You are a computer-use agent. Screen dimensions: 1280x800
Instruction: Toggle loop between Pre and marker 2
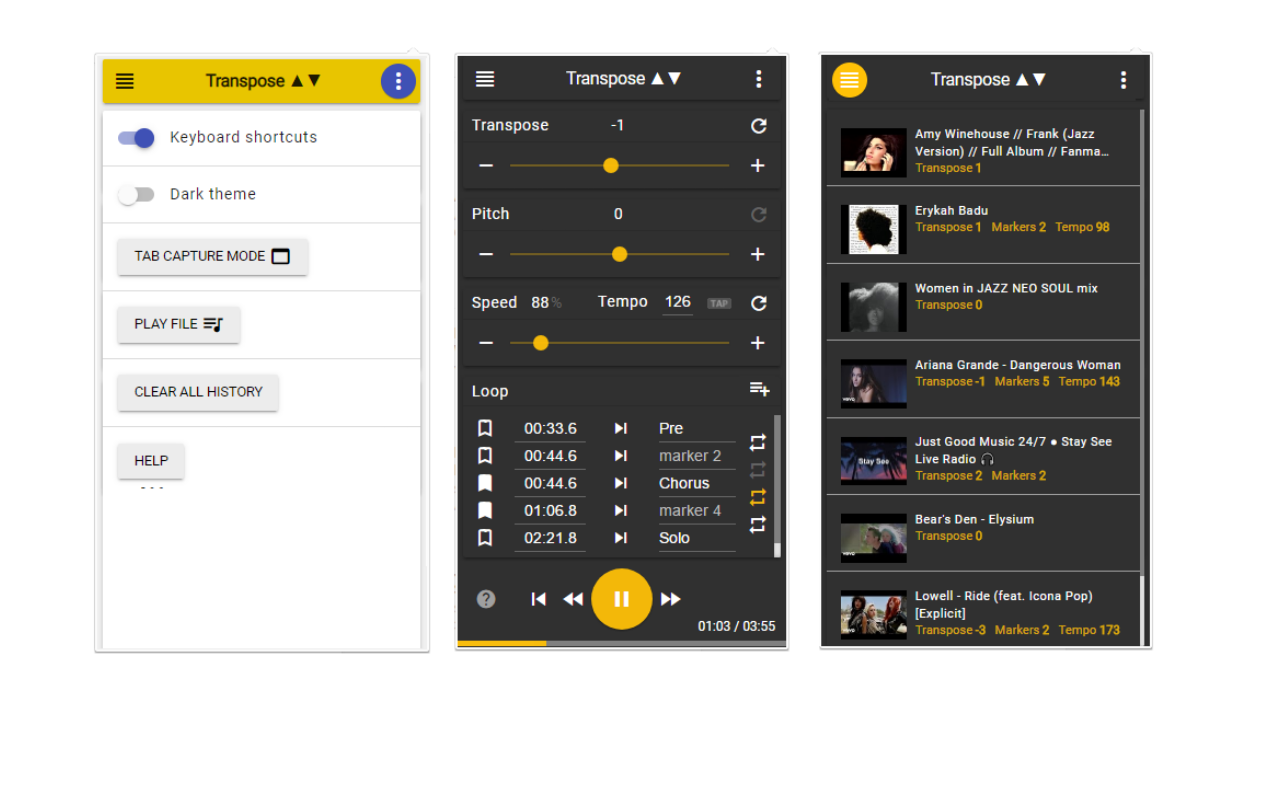758,442
